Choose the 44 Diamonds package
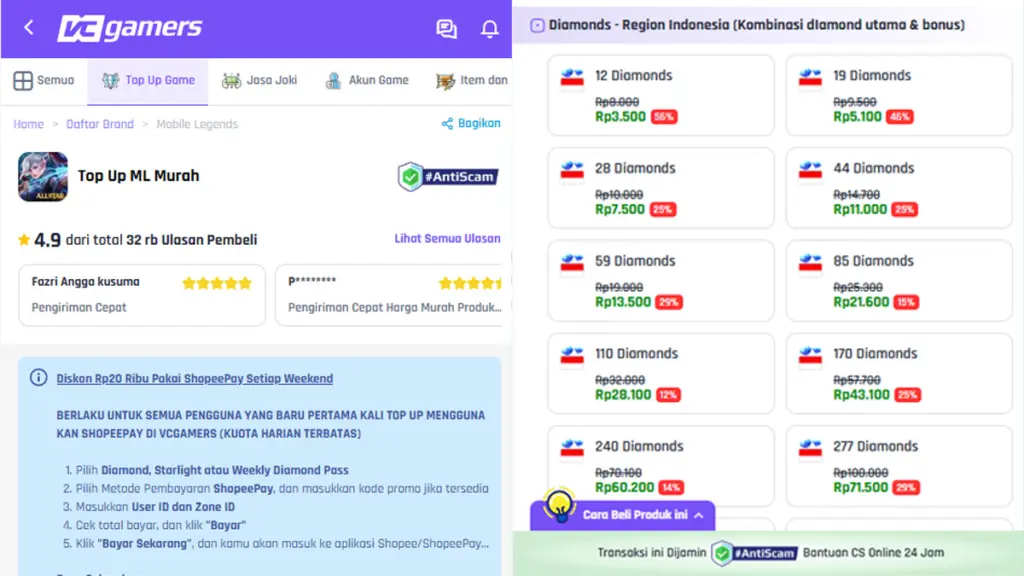The image size is (1024, 576). 899,188
